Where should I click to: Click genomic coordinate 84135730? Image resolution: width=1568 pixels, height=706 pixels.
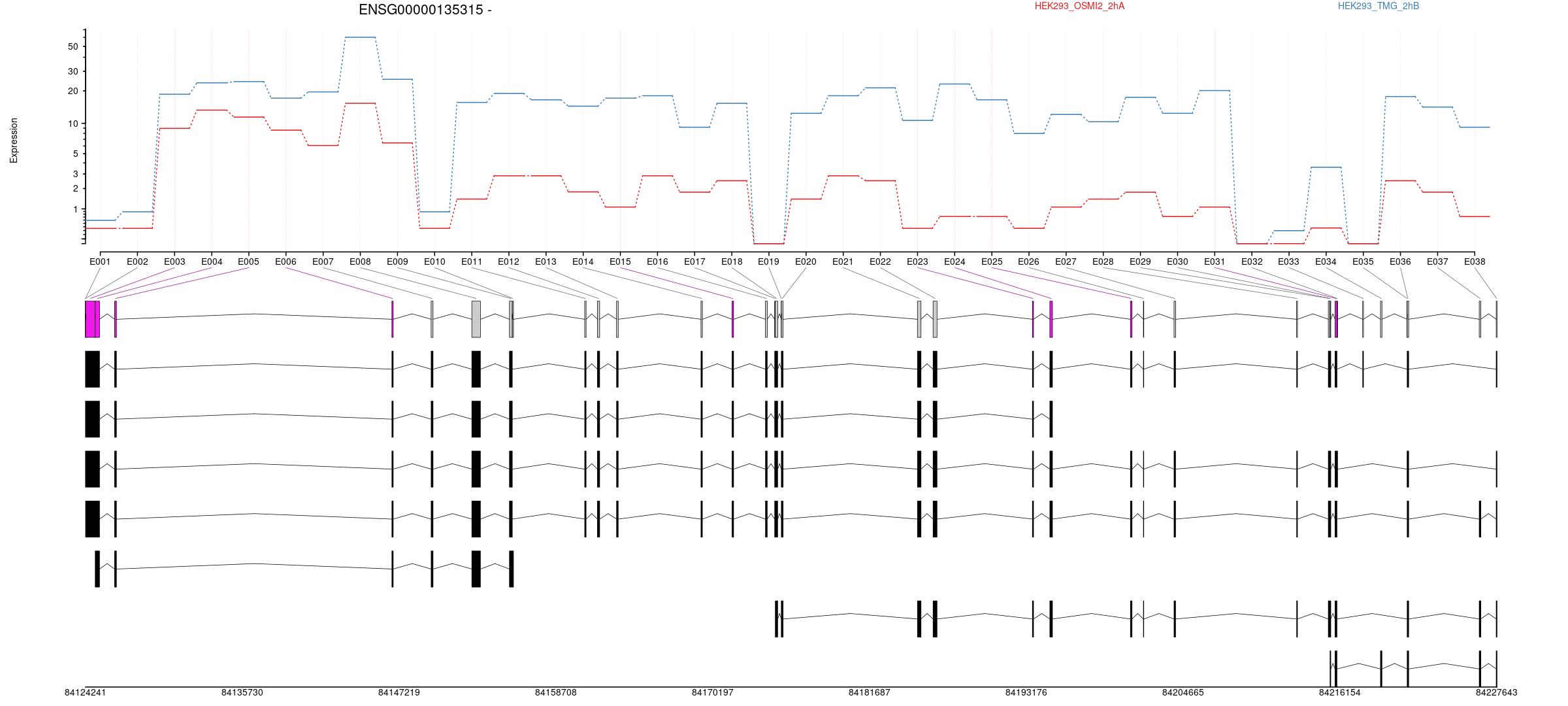tap(242, 692)
